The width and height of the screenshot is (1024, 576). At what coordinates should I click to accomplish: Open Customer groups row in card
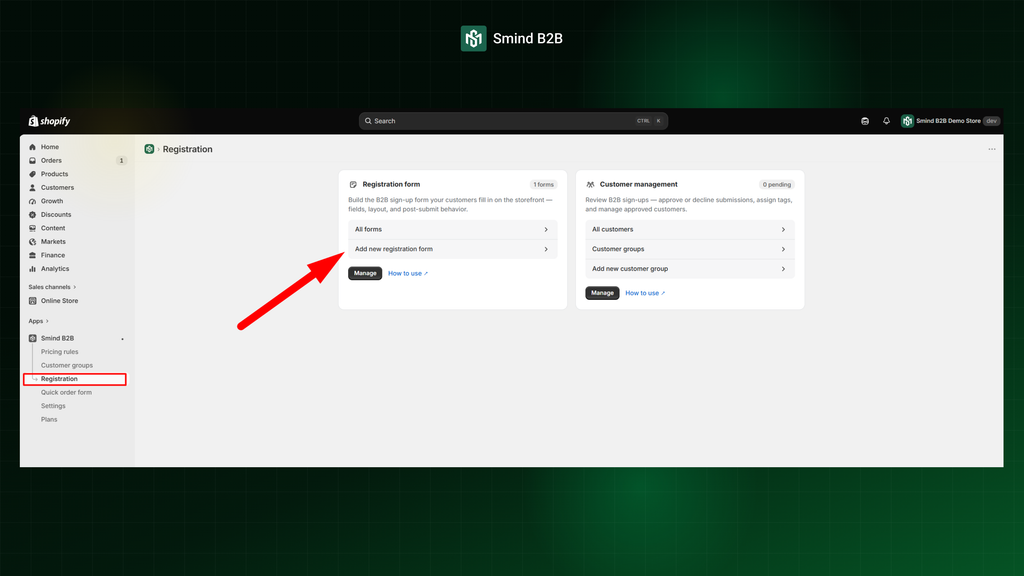tap(690, 249)
